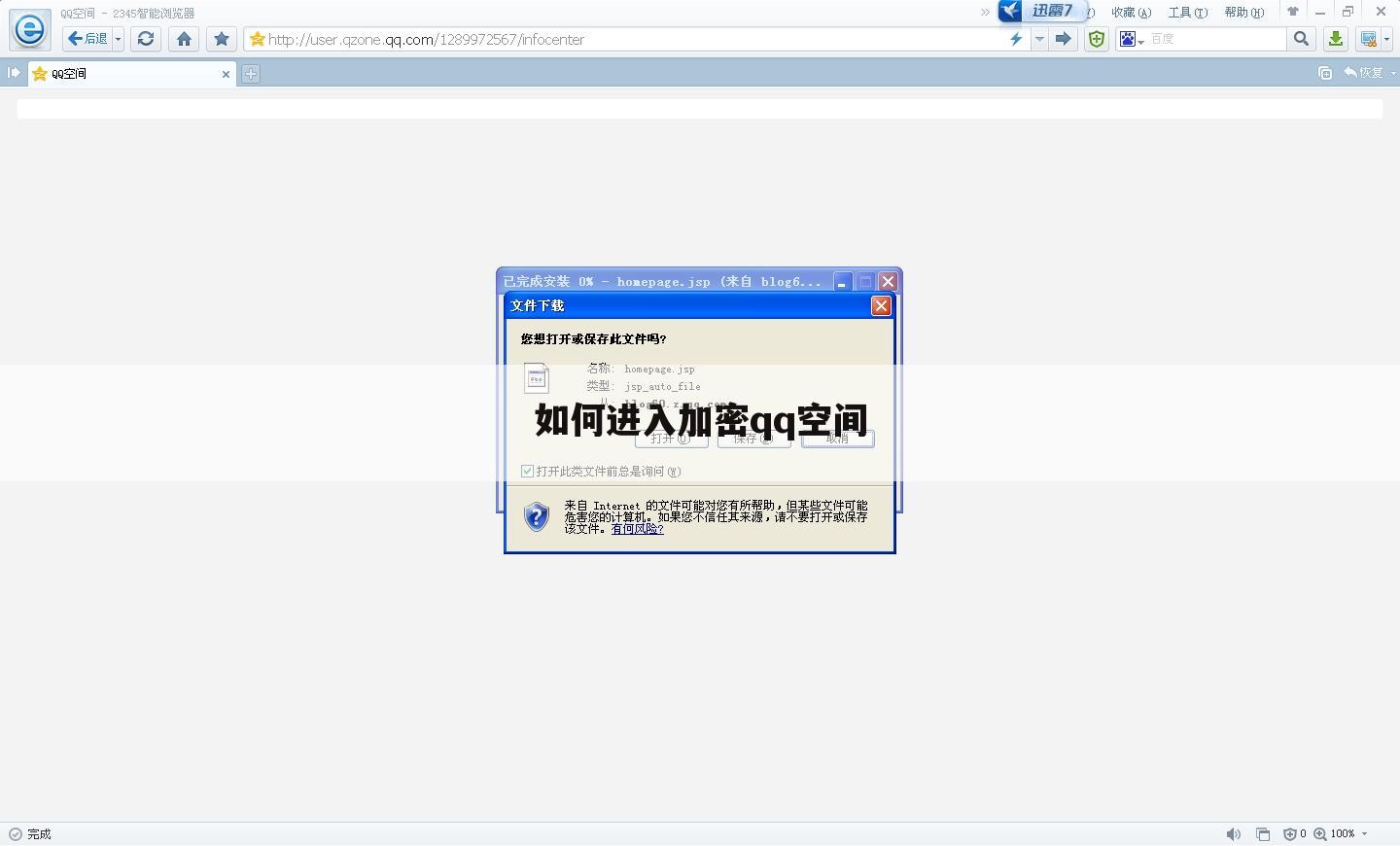Image resolution: width=1400 pixels, height=846 pixels.
Task: Open the green security shield icon
Action: point(1097,39)
